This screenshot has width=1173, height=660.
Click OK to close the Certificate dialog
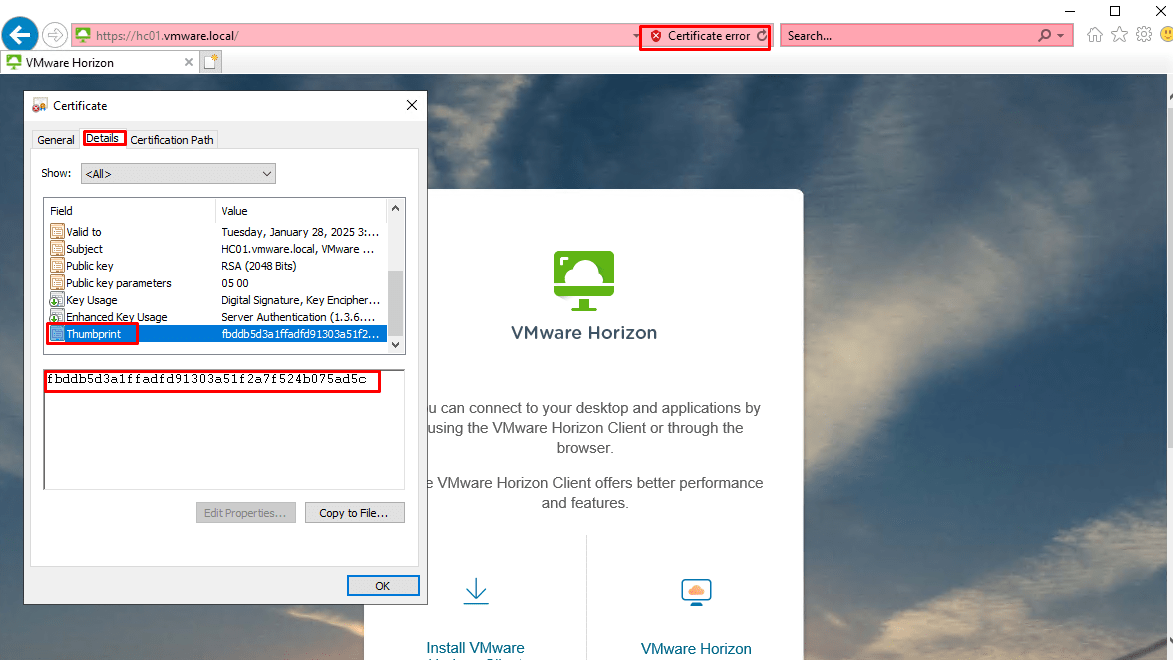(x=383, y=585)
